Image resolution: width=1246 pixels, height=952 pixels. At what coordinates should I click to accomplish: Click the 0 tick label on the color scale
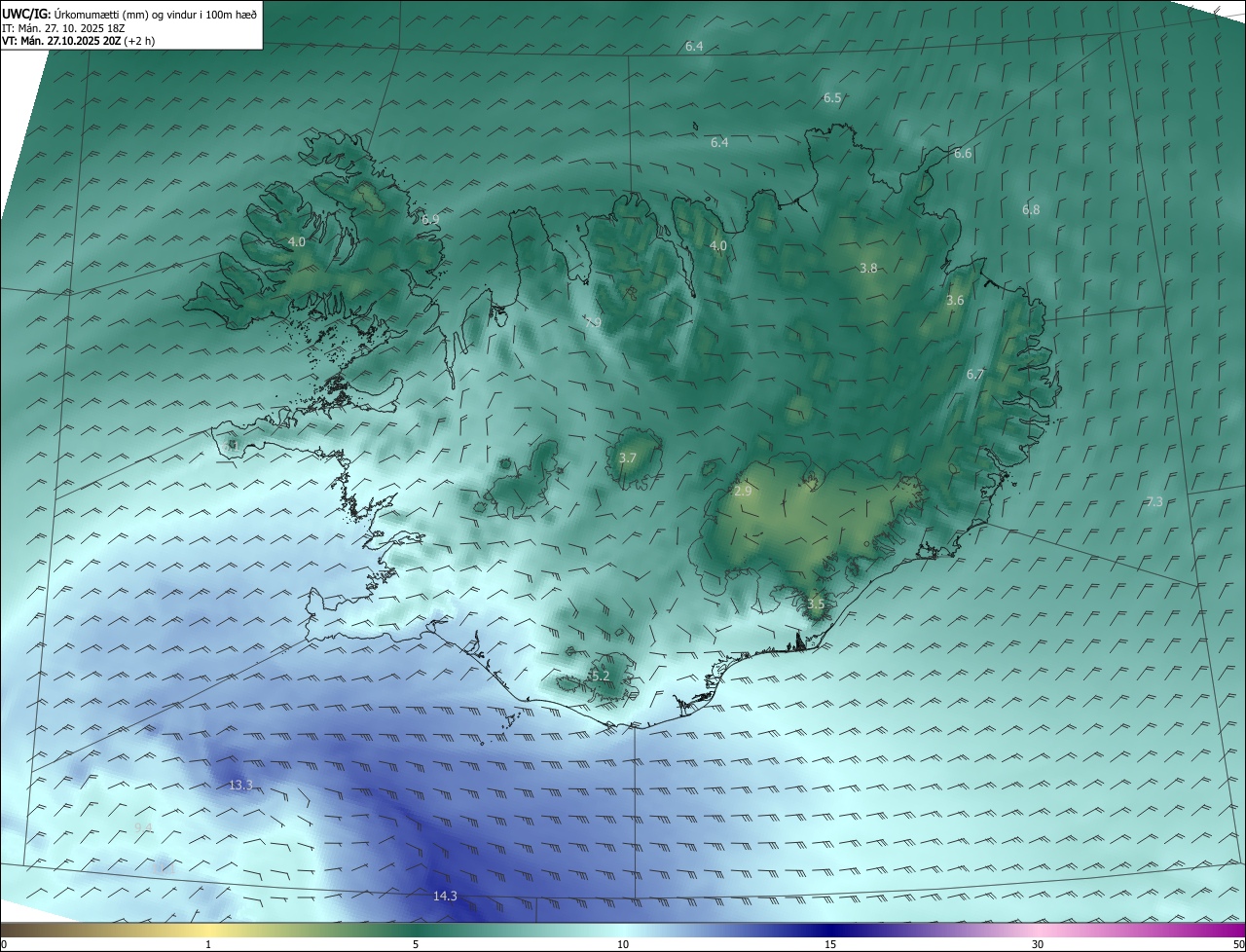click(x=4, y=944)
